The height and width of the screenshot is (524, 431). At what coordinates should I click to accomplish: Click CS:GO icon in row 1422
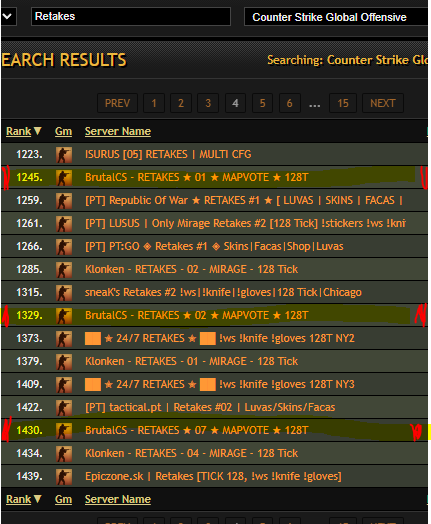(64, 408)
